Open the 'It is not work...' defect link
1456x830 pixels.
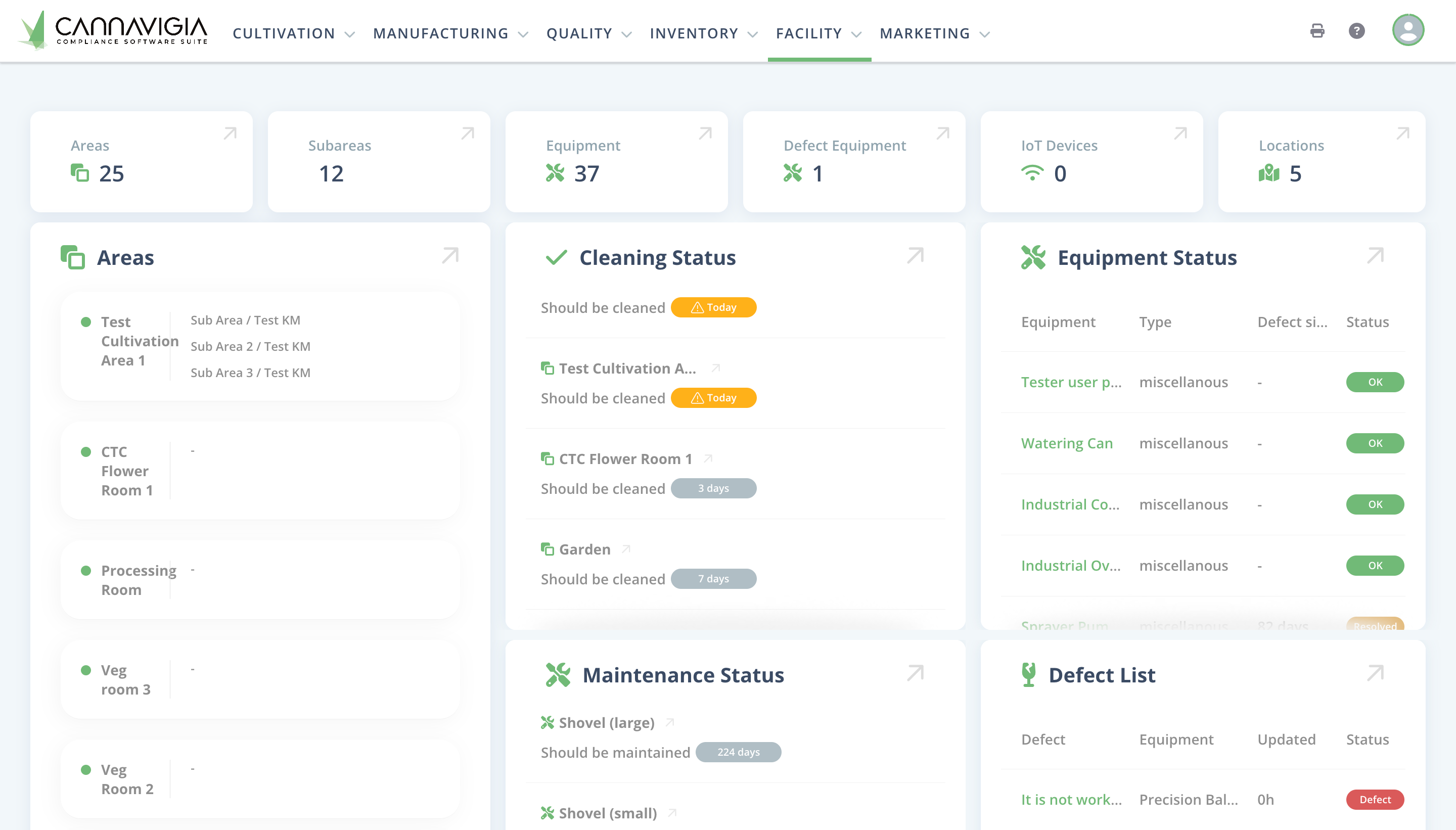[x=1071, y=799]
